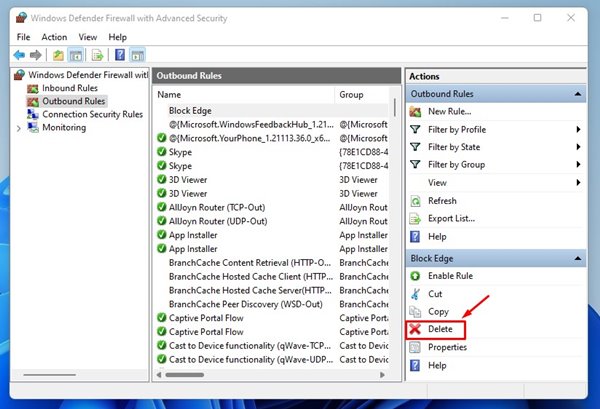The image size is (600, 409).
Task: Collapse the Outbound Rules actions section
Action: click(x=578, y=94)
